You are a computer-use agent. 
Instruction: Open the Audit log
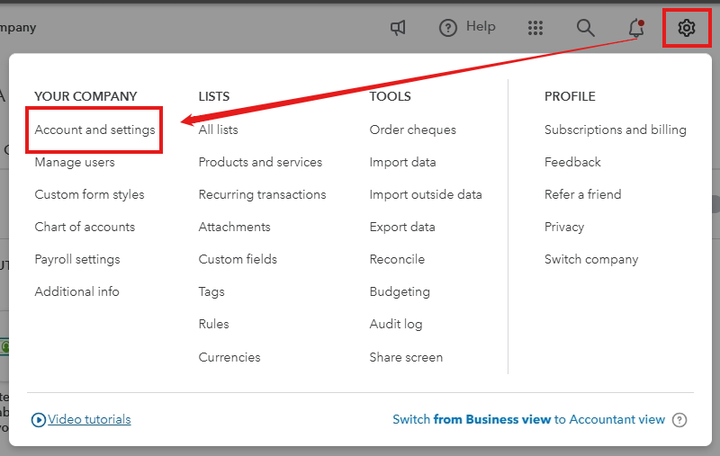(396, 324)
